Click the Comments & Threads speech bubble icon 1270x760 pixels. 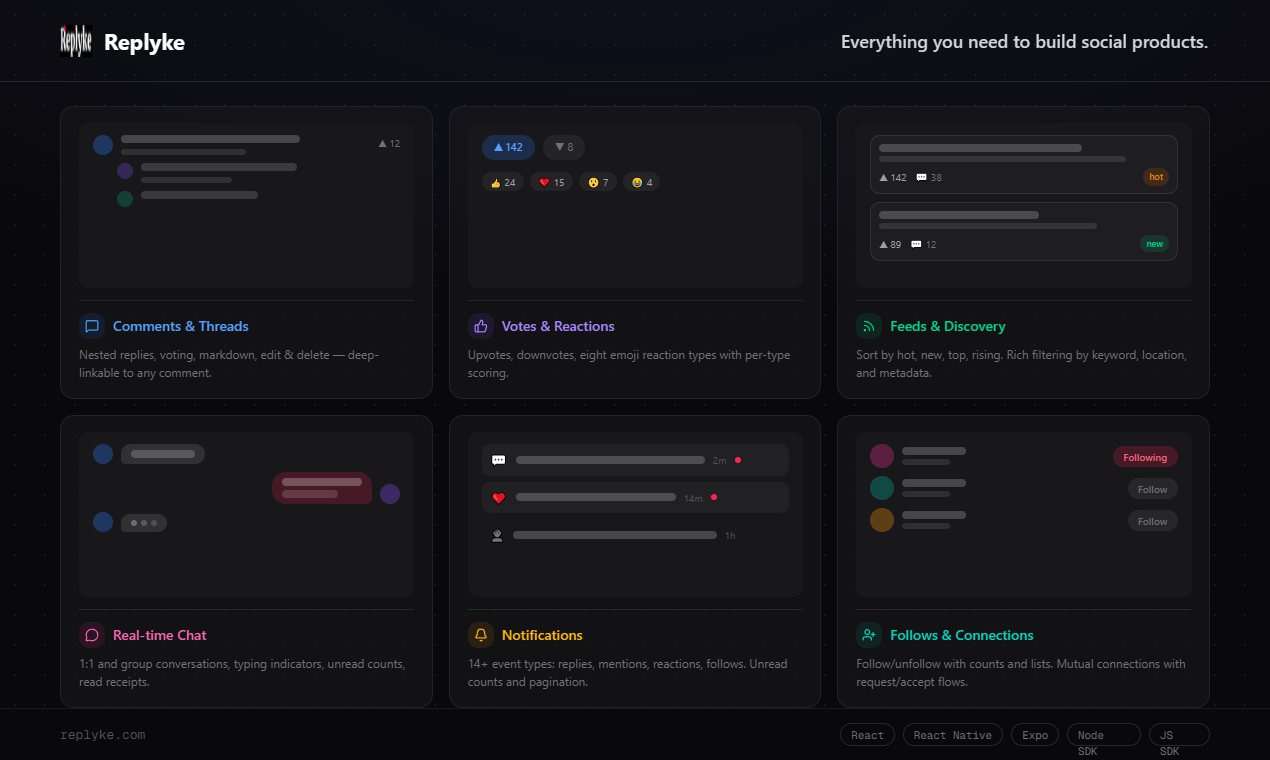click(91, 325)
